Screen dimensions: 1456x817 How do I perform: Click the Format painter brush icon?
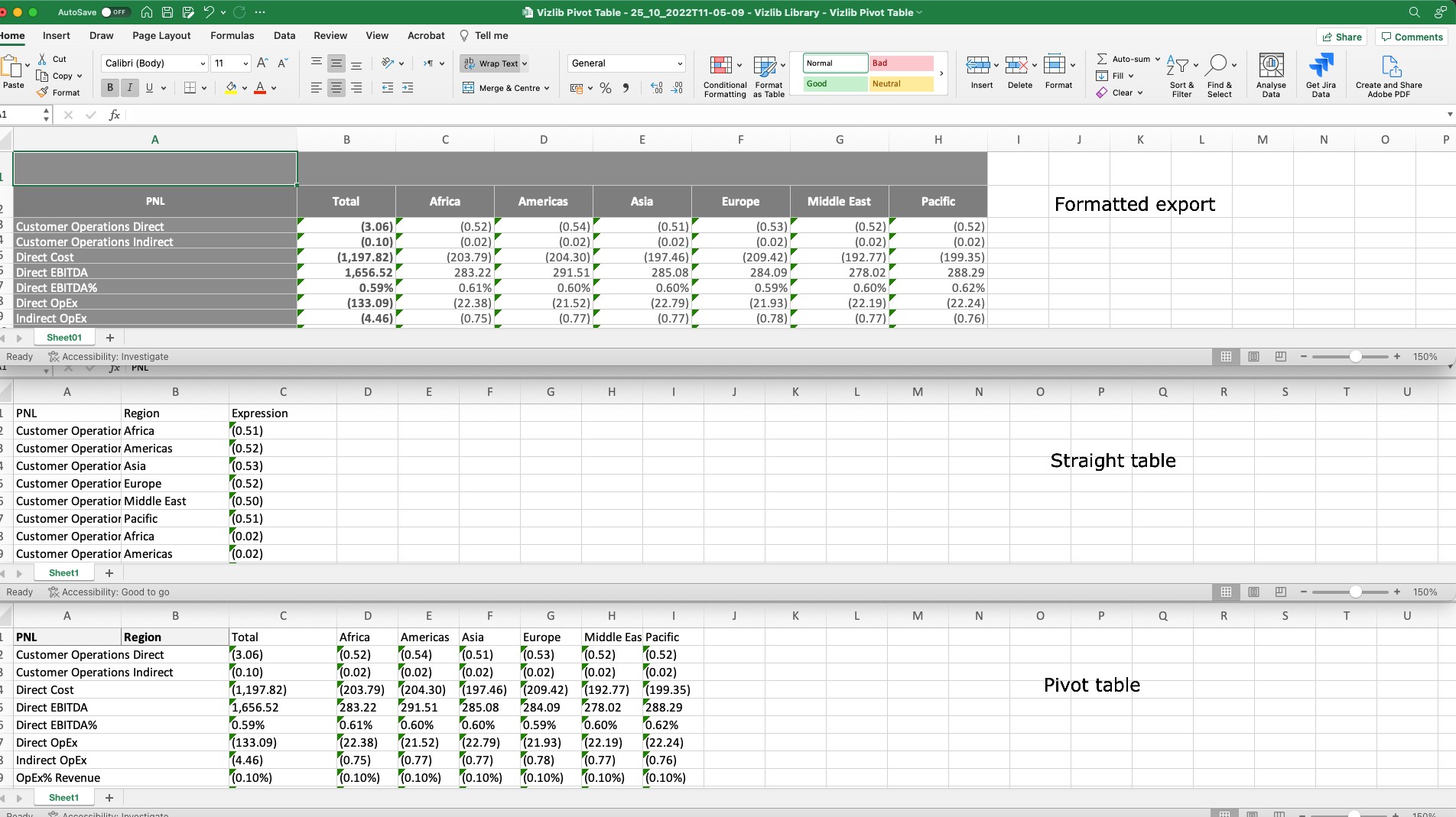click(x=42, y=92)
